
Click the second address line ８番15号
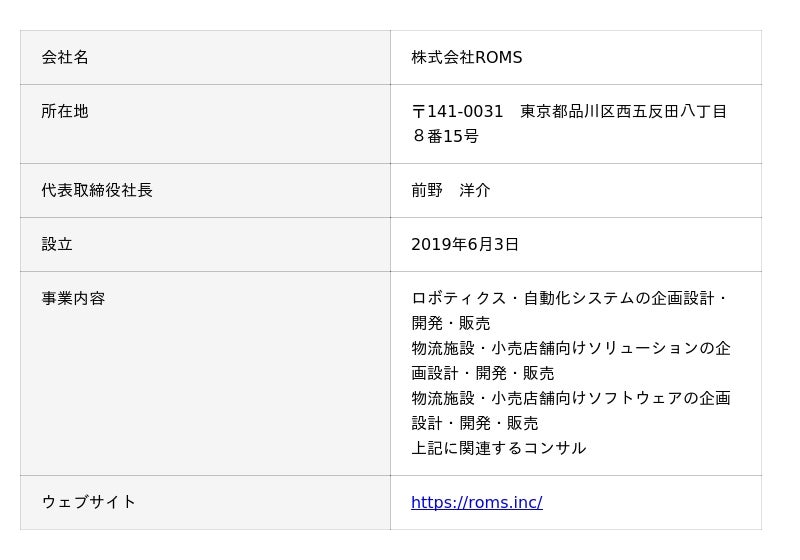[x=445, y=136]
